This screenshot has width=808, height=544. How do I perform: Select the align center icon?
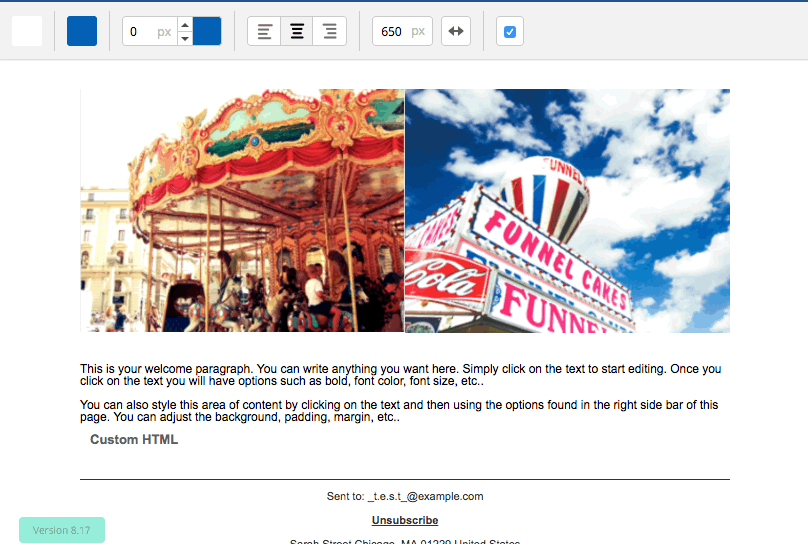coord(297,31)
